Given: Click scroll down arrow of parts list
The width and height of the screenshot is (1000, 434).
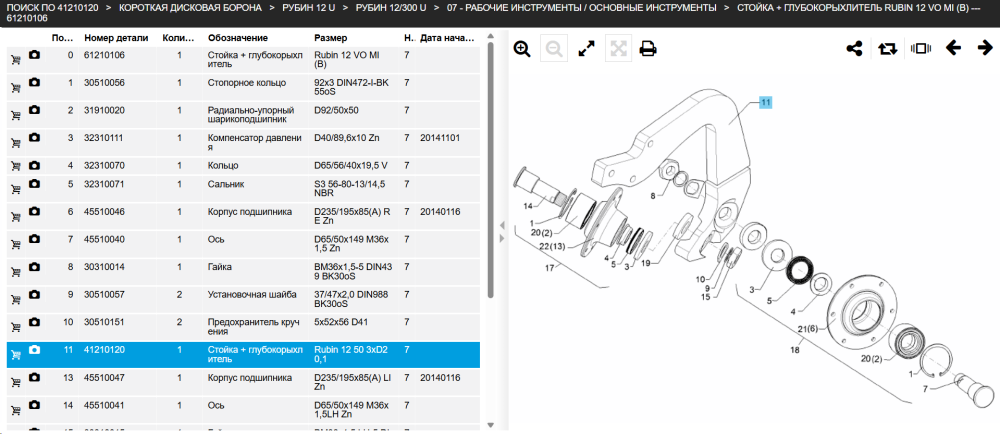Looking at the screenshot, I should (490, 425).
